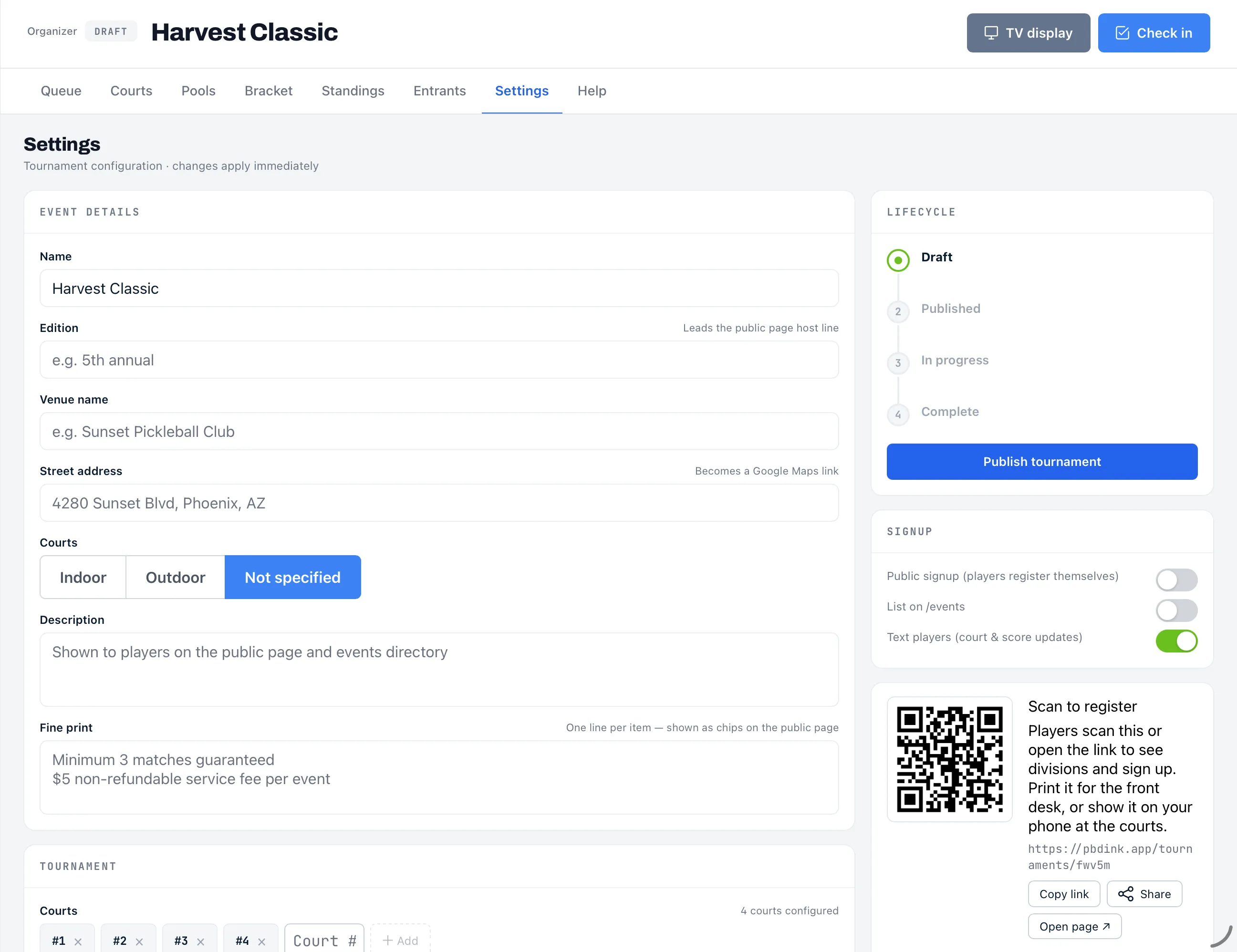Remove court #3 chip

200,941
